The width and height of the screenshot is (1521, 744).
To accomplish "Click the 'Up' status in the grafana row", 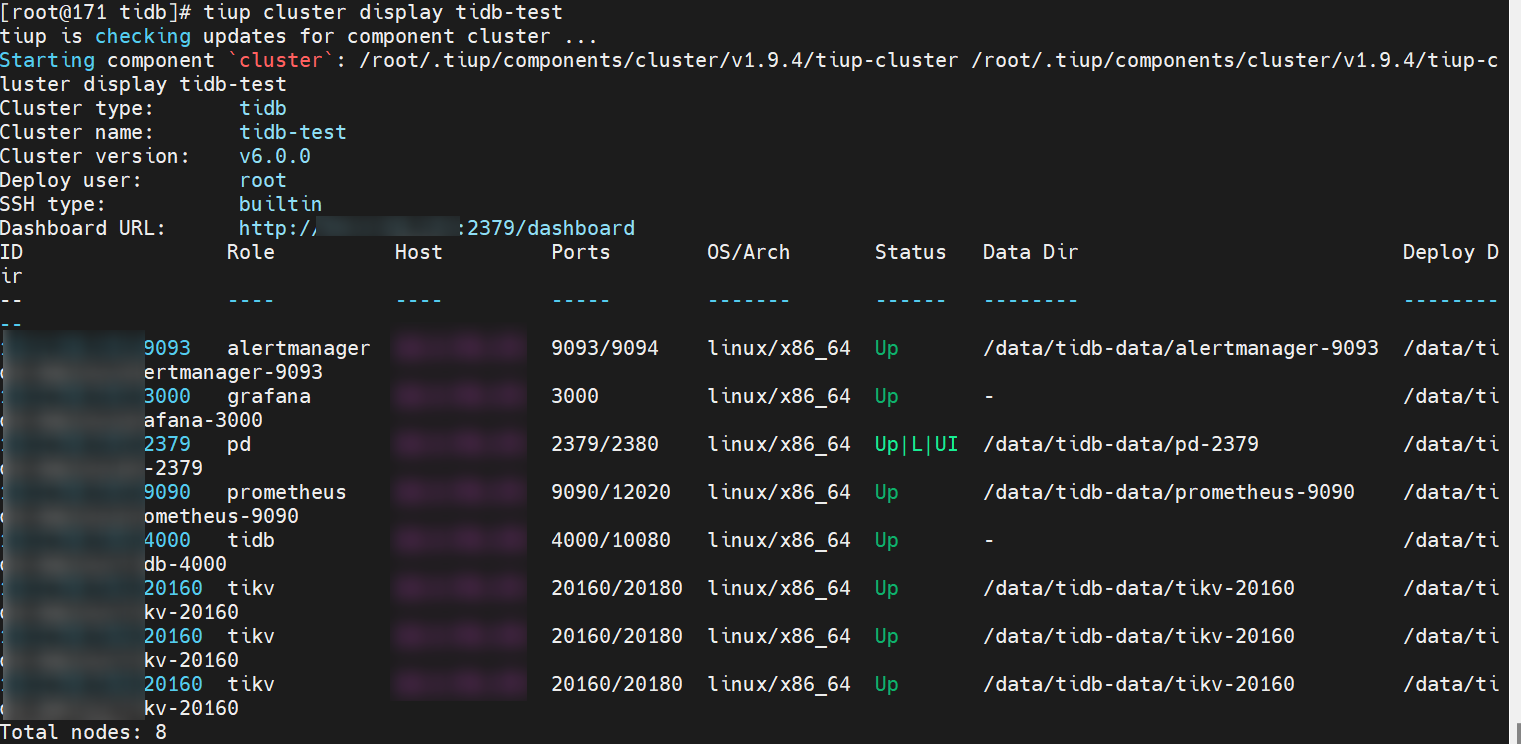I will tap(887, 396).
